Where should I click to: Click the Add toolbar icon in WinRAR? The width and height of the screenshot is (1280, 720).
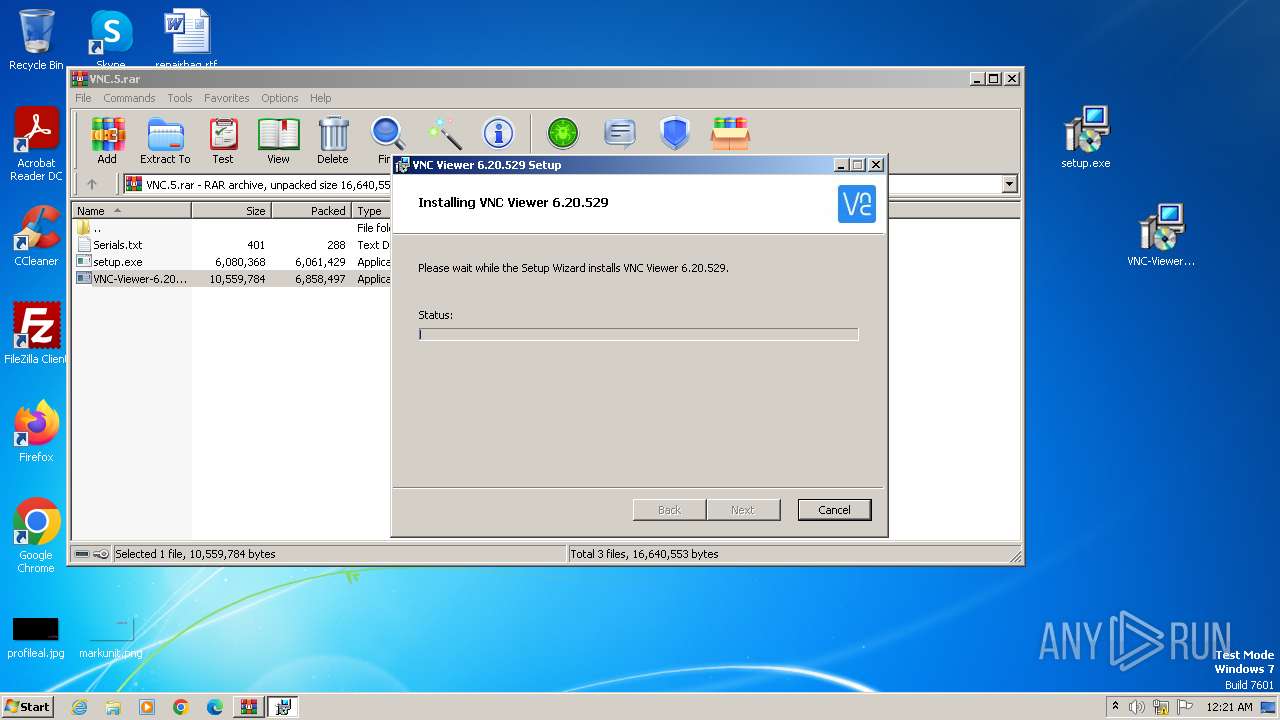(x=107, y=140)
